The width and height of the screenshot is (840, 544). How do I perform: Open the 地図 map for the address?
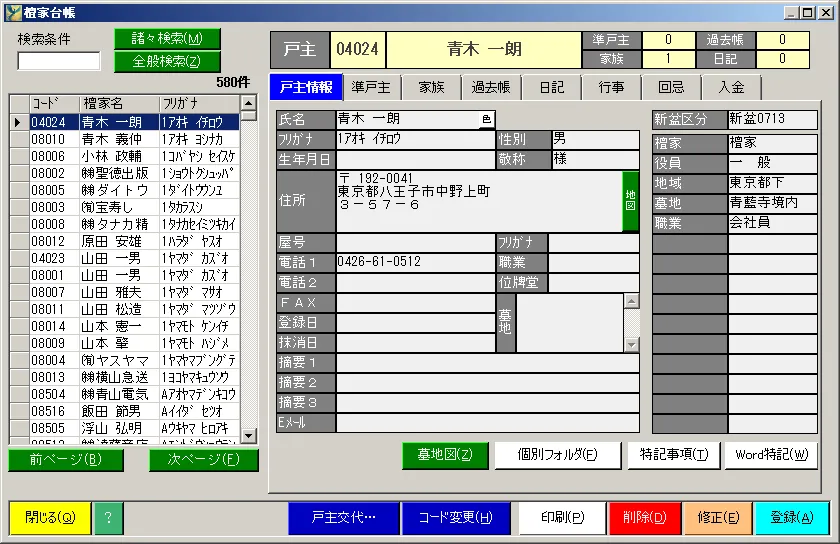(x=630, y=201)
